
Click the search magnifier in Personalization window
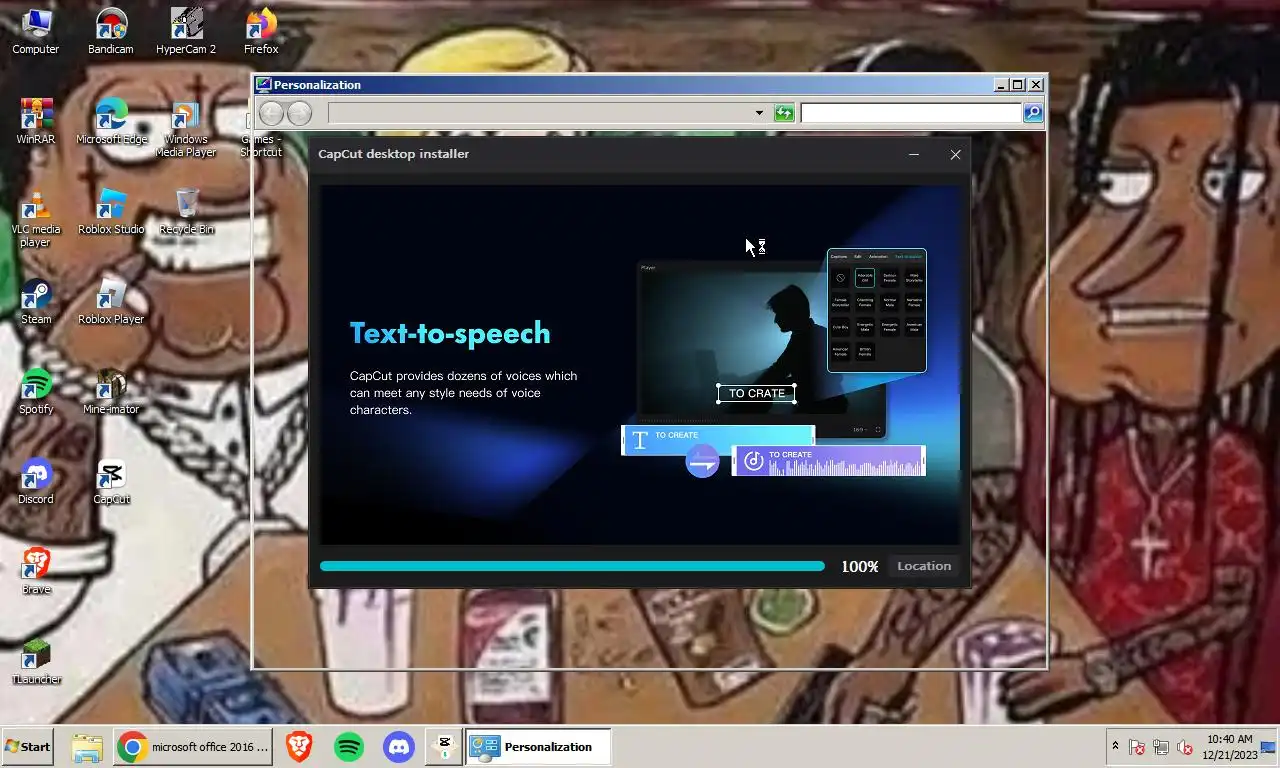(x=1033, y=113)
